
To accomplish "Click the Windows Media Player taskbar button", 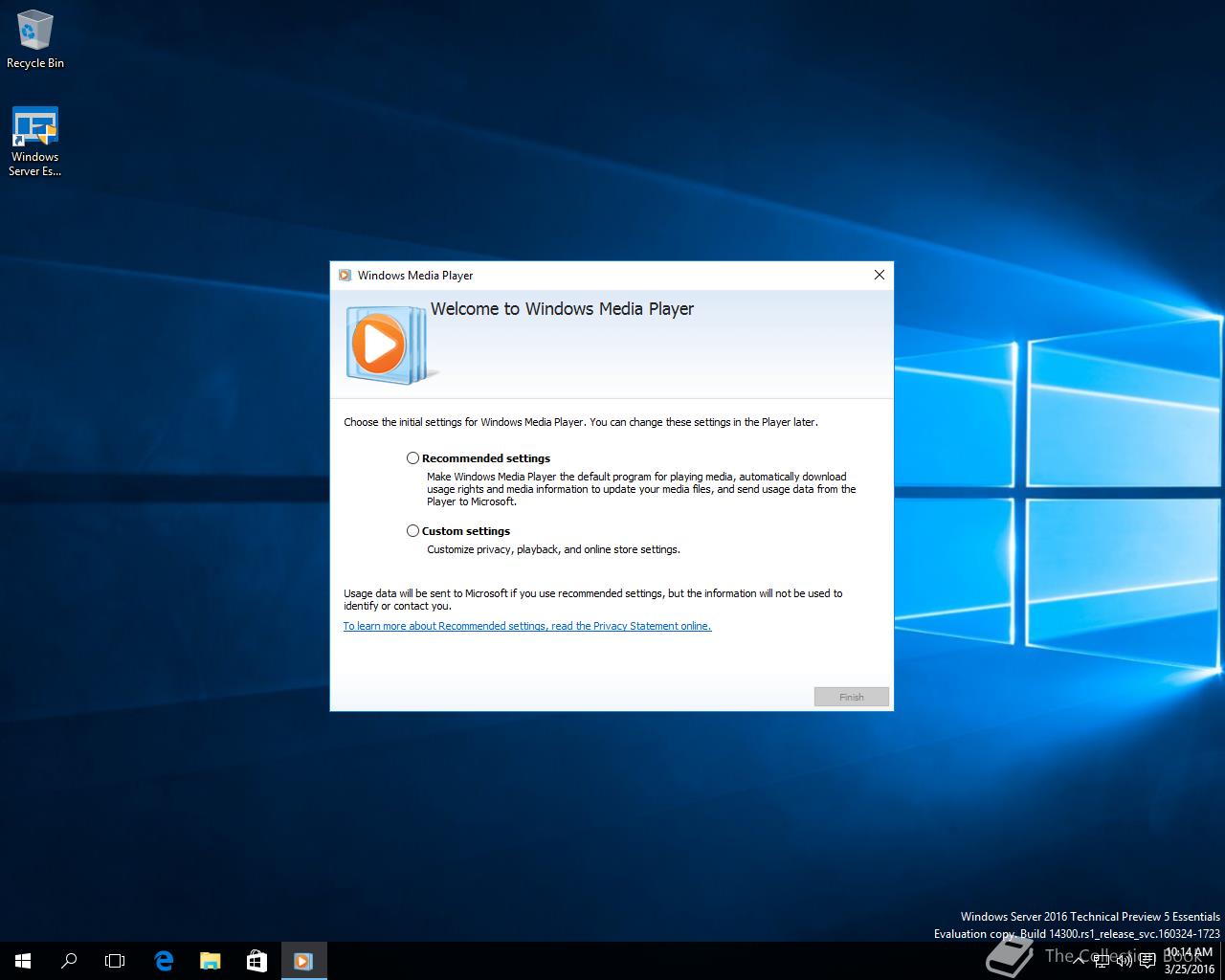I will click(303, 961).
